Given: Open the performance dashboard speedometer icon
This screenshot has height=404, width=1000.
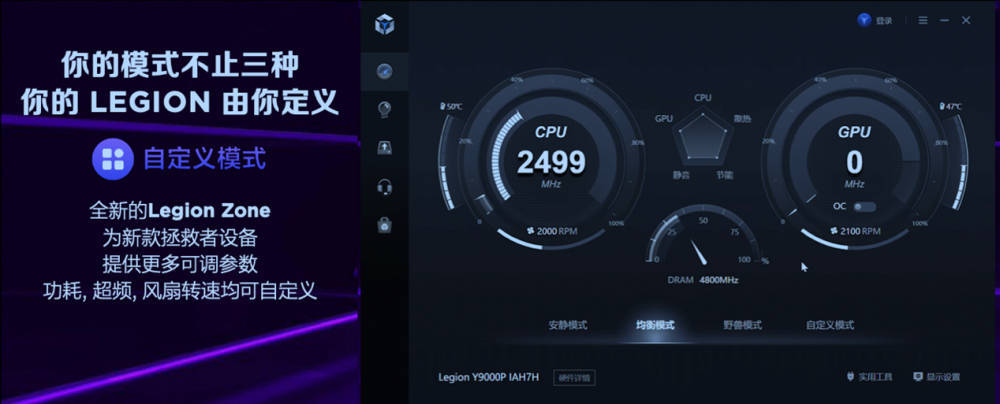Looking at the screenshot, I should [x=385, y=71].
